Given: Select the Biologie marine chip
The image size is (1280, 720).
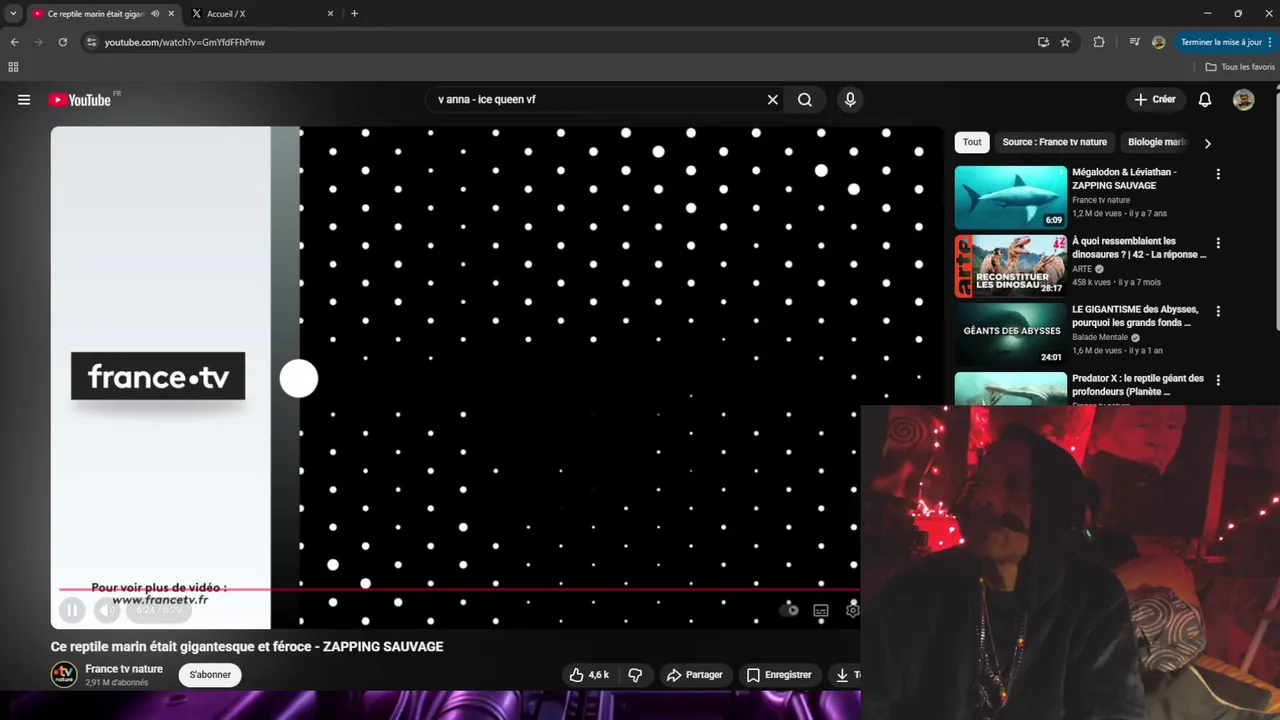Looking at the screenshot, I should click(x=1157, y=142).
